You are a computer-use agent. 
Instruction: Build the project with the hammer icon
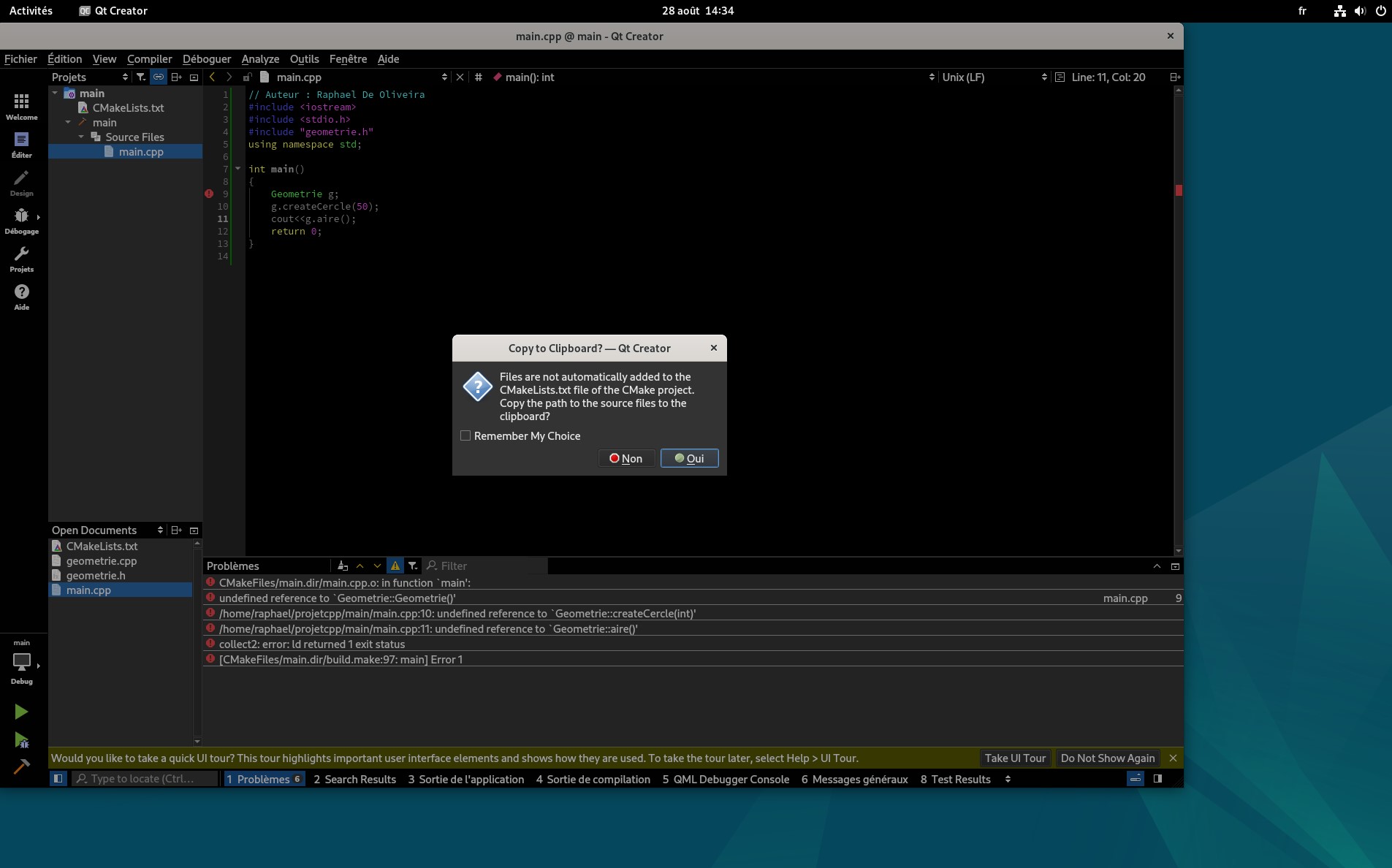[x=21, y=767]
